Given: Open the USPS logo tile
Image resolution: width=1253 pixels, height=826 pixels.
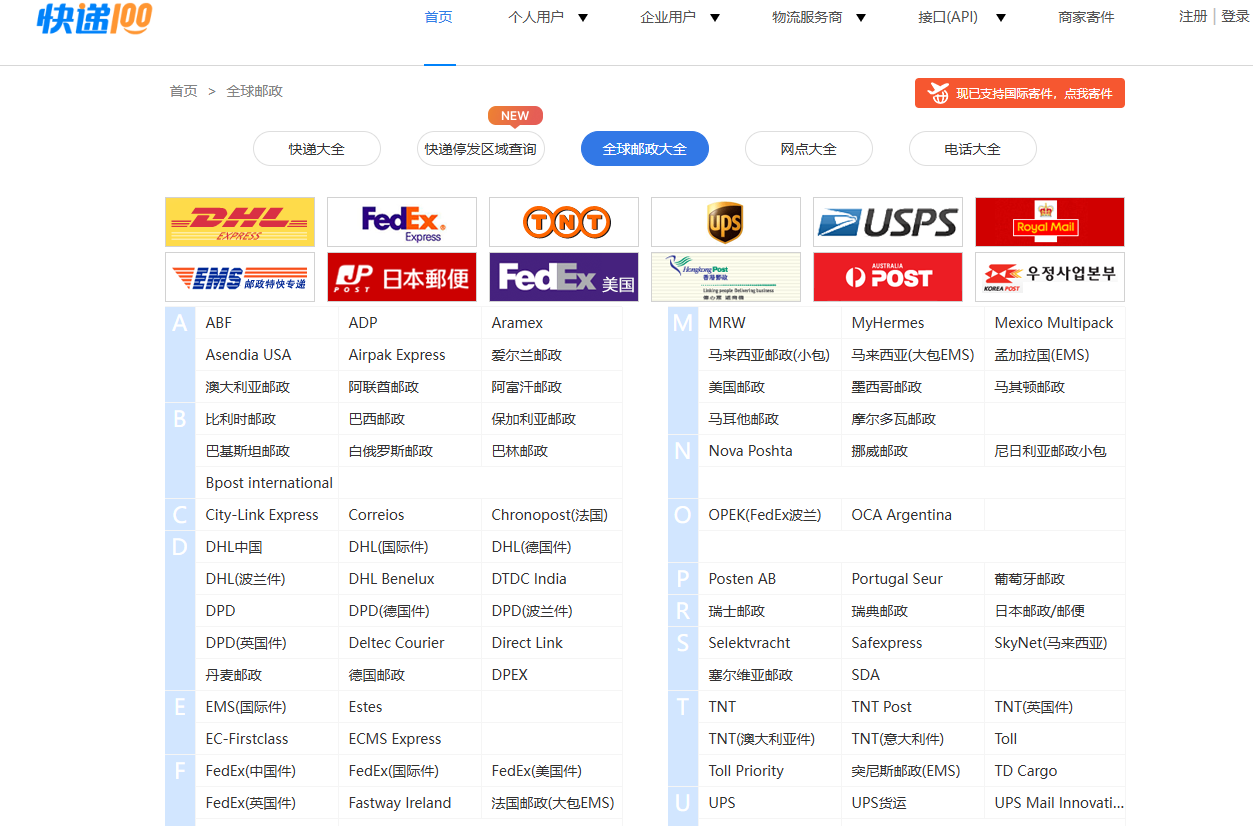Looking at the screenshot, I should click(887, 222).
